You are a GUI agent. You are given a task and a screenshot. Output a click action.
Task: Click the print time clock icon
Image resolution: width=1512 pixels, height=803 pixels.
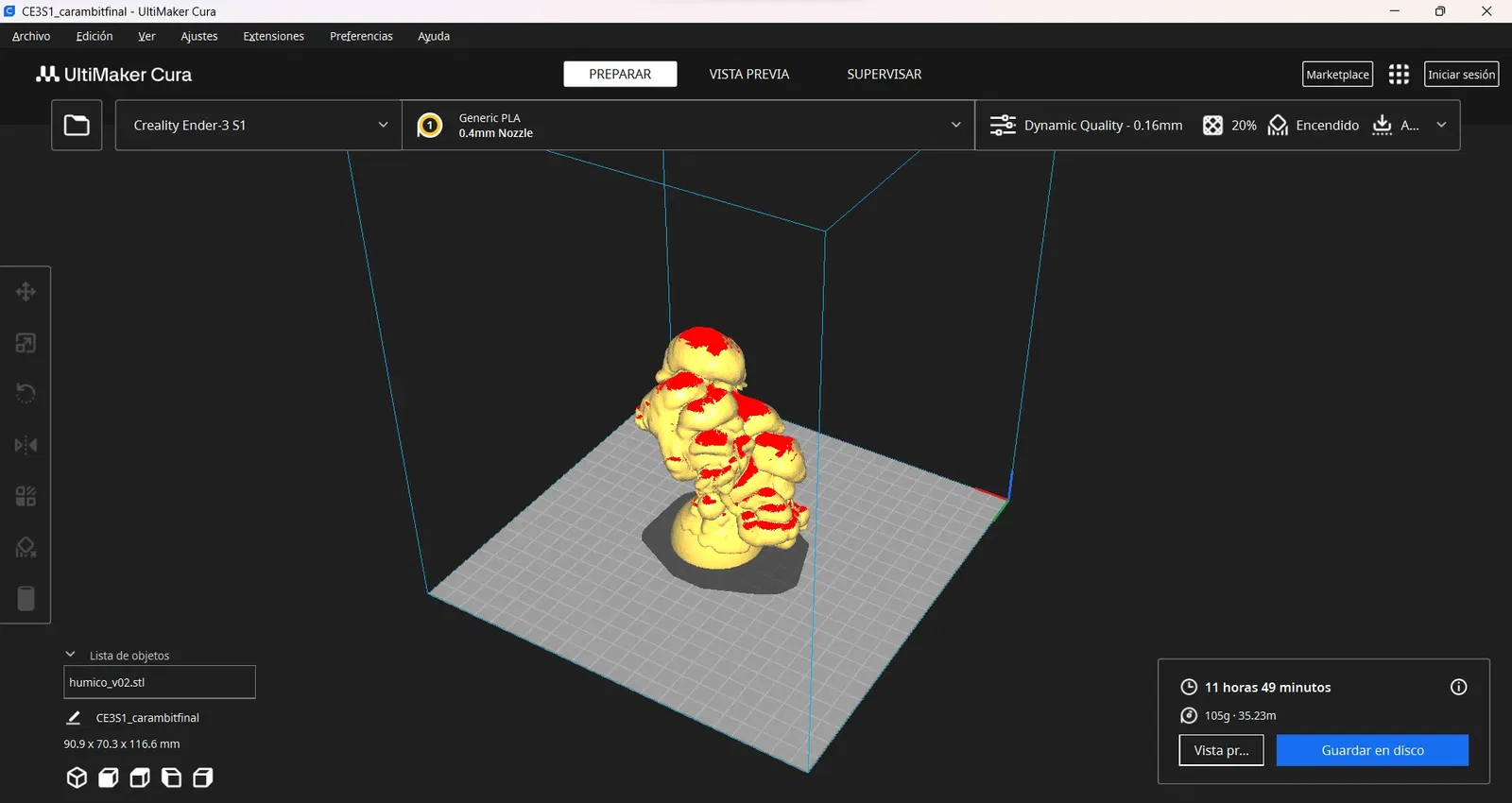1189,687
